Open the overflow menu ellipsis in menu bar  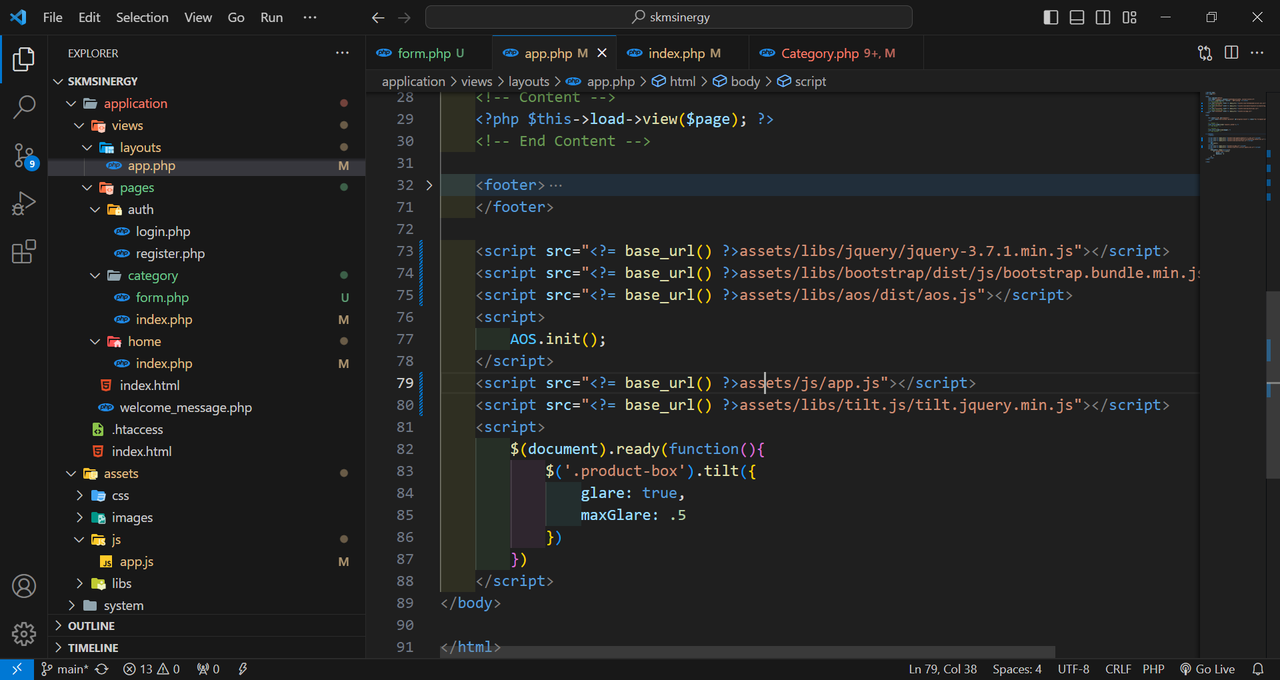pos(310,17)
